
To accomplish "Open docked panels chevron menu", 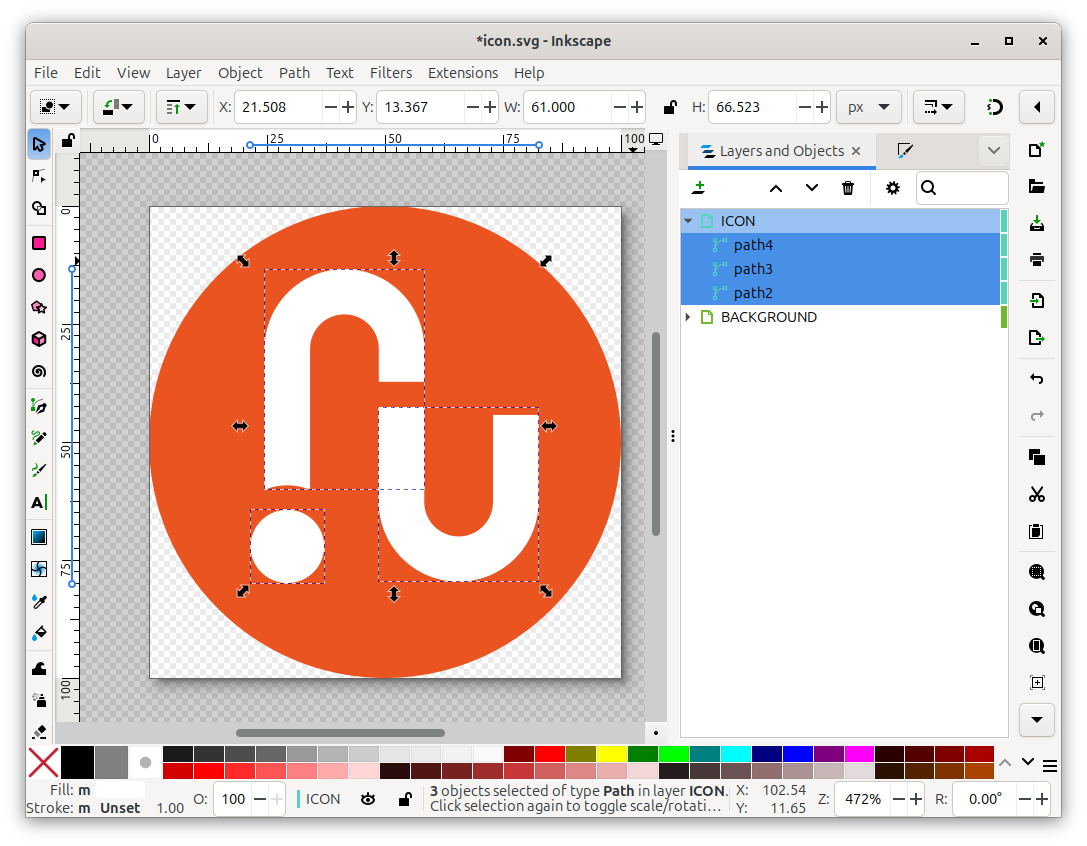I will [x=993, y=150].
